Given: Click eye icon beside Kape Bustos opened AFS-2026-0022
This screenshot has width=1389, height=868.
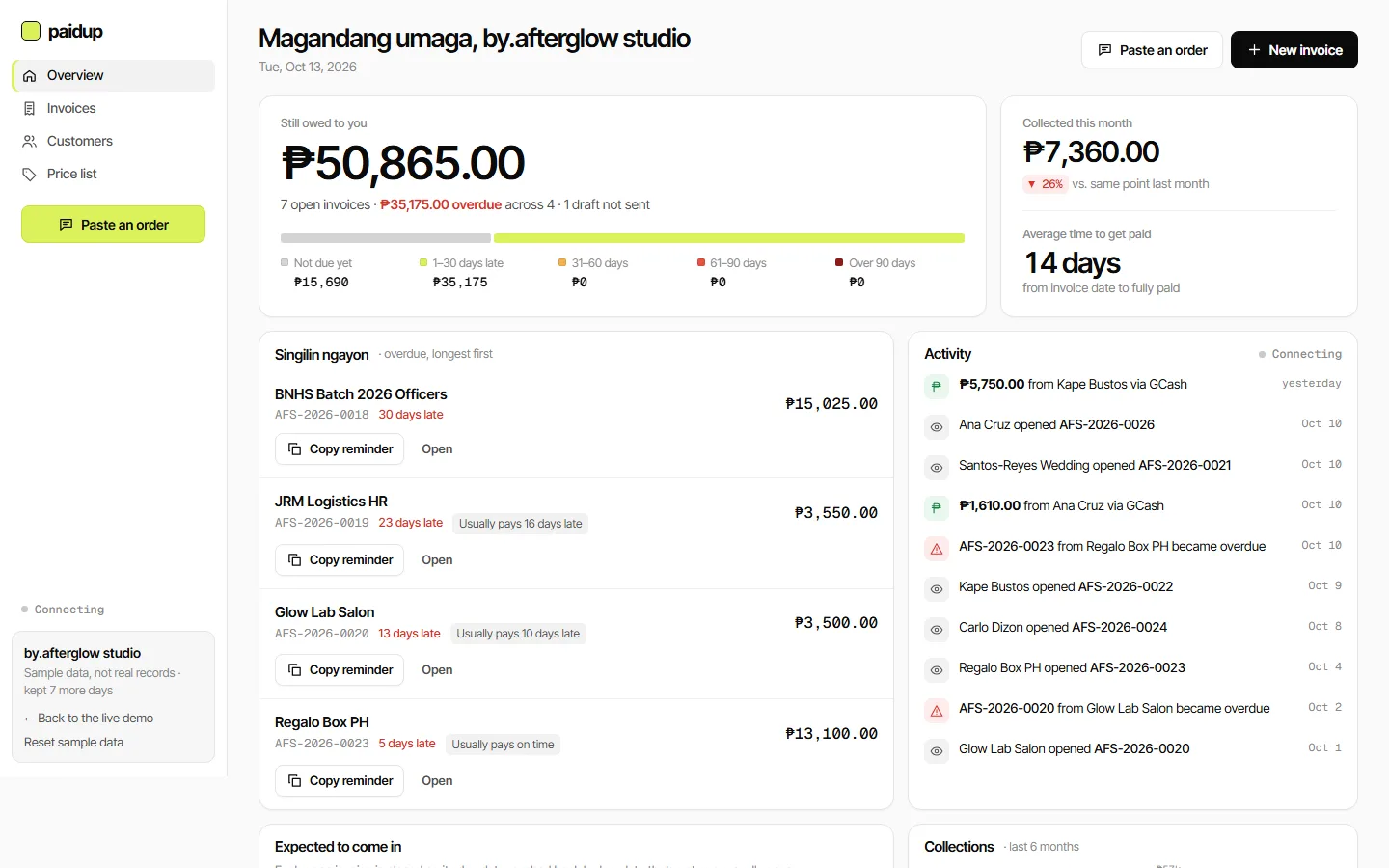Looking at the screenshot, I should point(936,588).
